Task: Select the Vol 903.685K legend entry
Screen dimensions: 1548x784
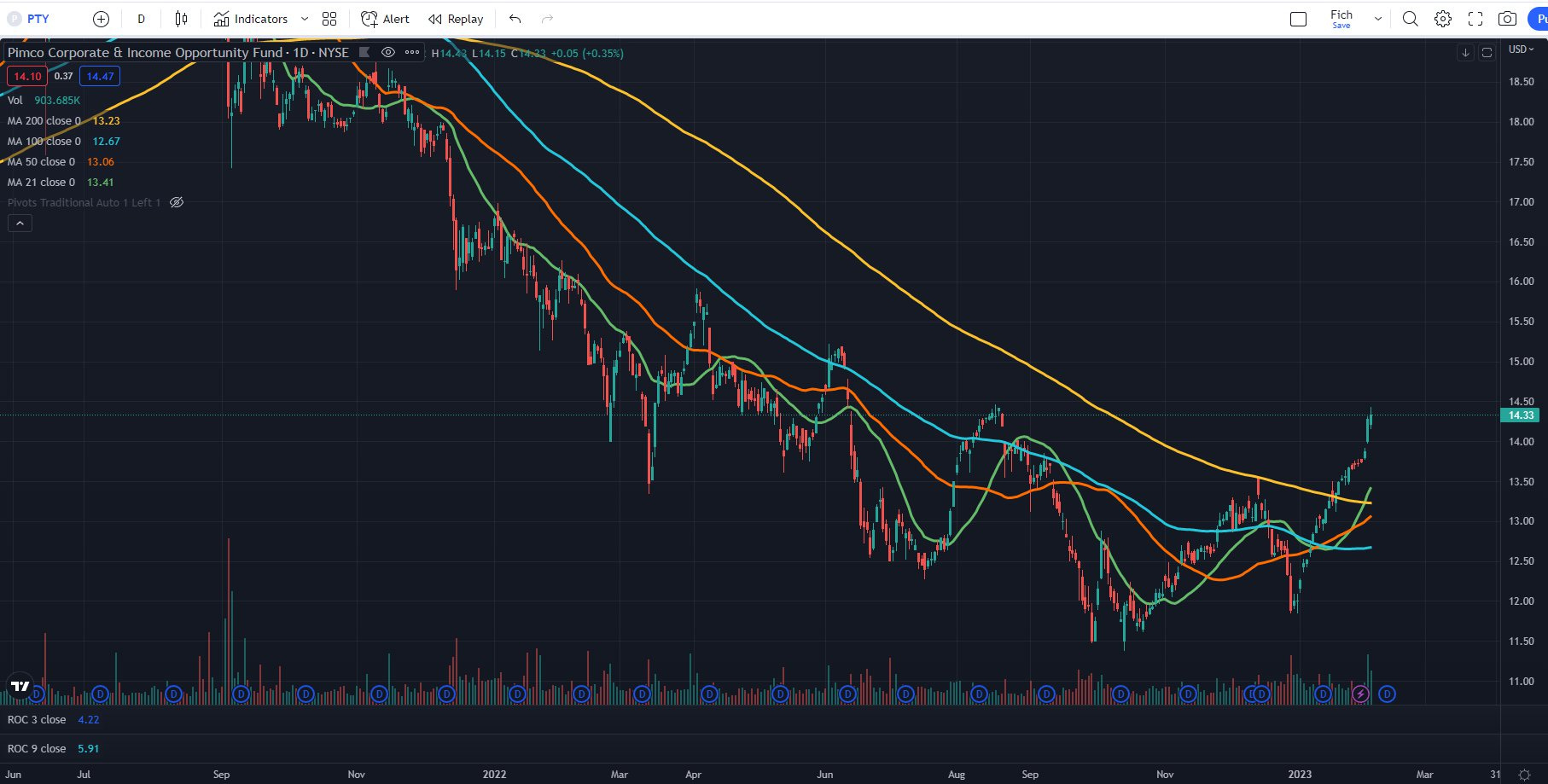Action: tap(44, 100)
